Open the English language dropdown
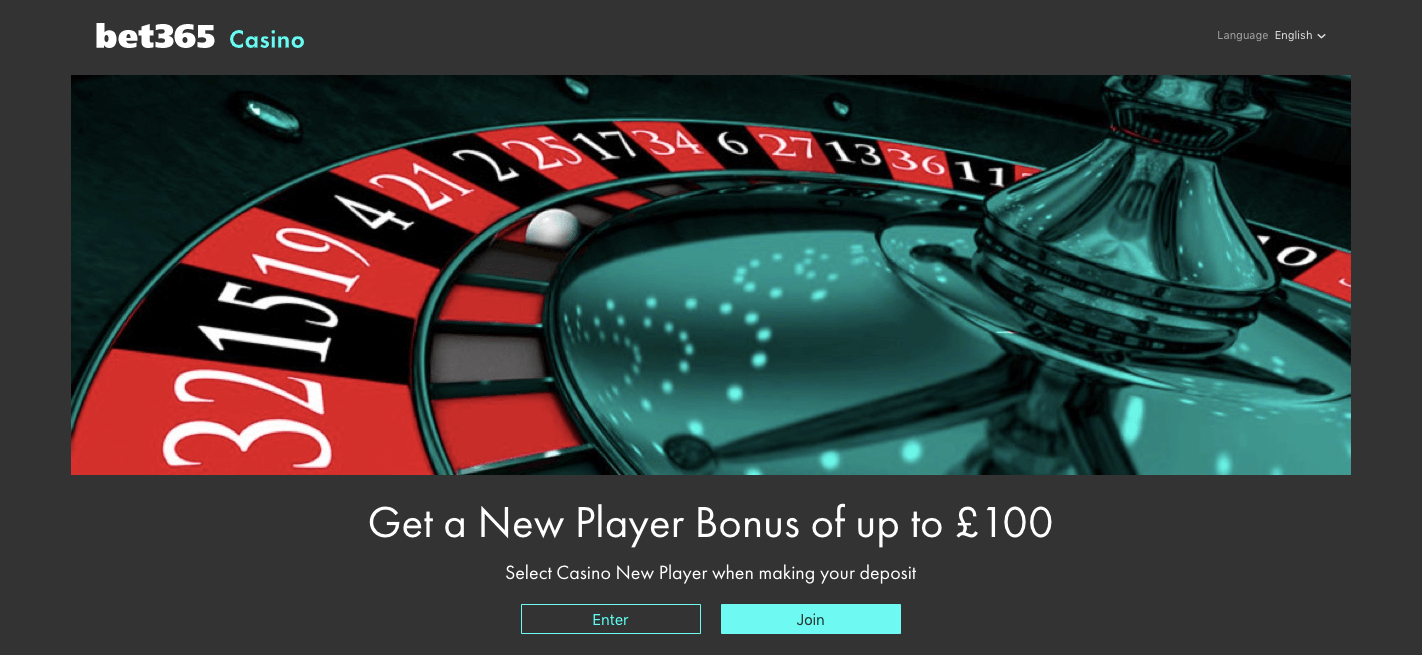 point(1300,35)
